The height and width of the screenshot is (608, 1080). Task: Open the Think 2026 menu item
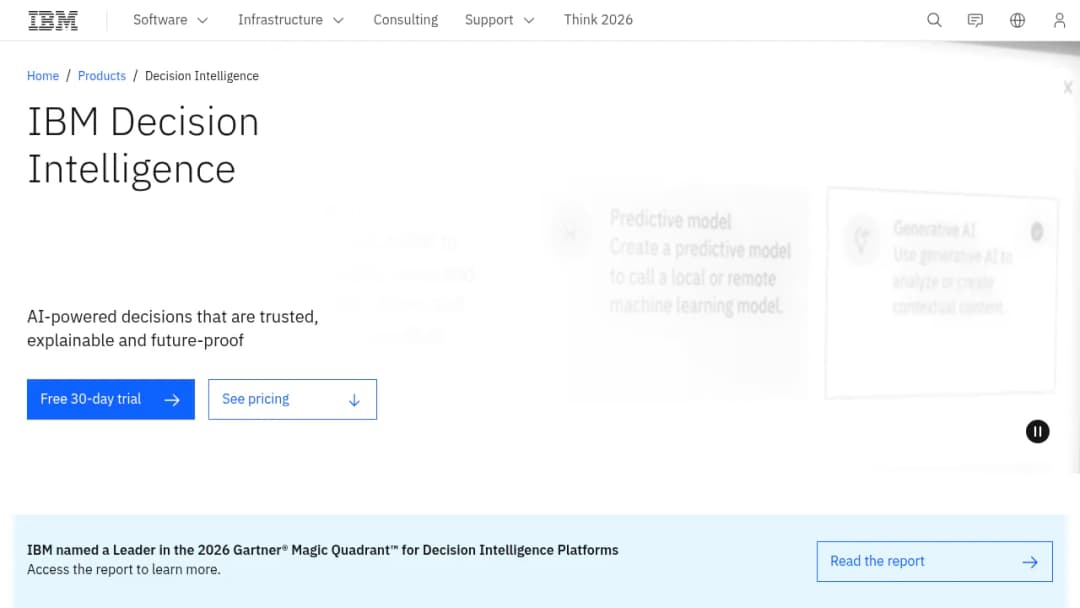point(598,20)
